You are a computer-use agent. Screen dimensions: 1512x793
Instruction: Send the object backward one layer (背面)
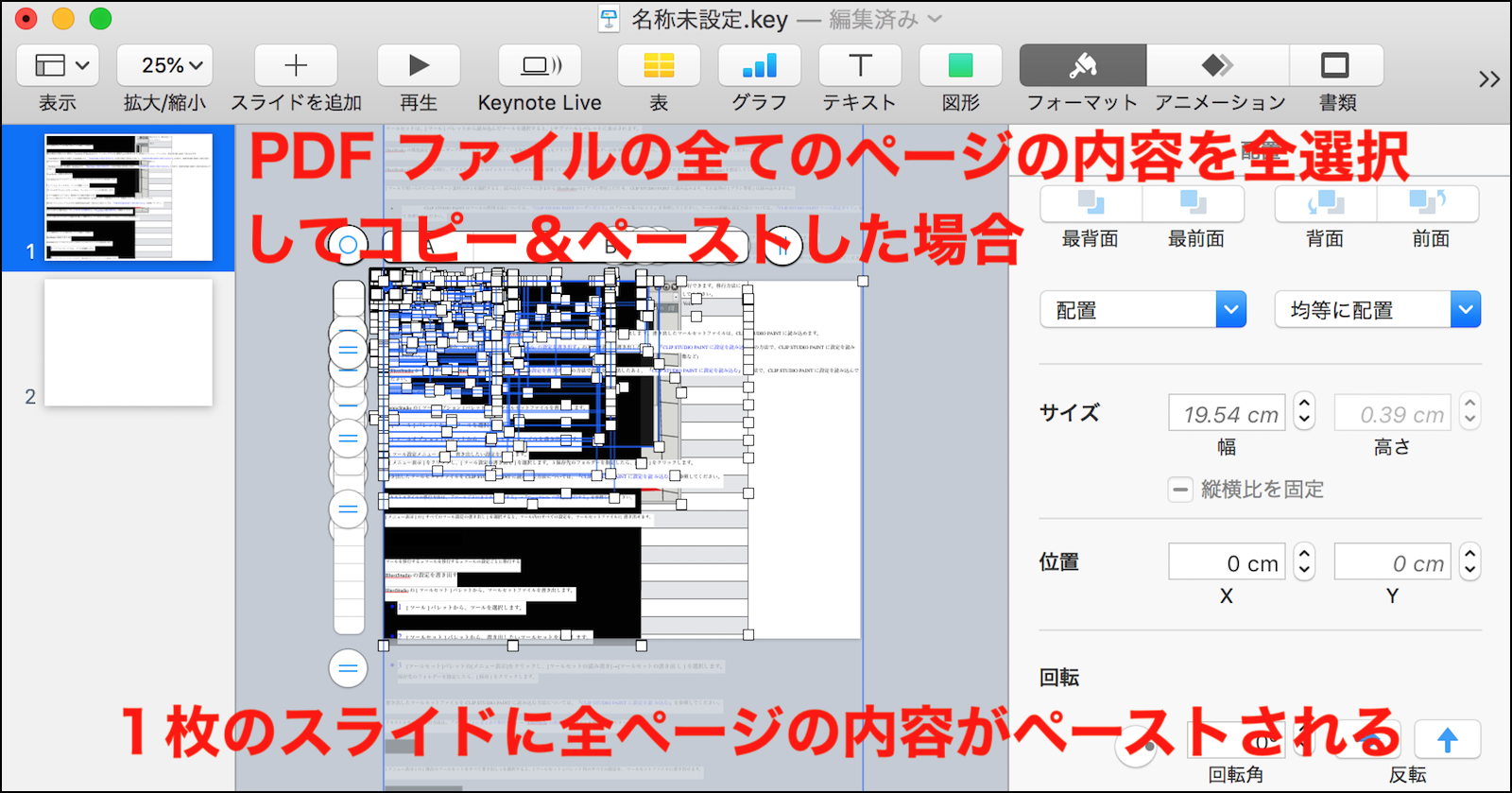pyautogui.click(x=1326, y=204)
